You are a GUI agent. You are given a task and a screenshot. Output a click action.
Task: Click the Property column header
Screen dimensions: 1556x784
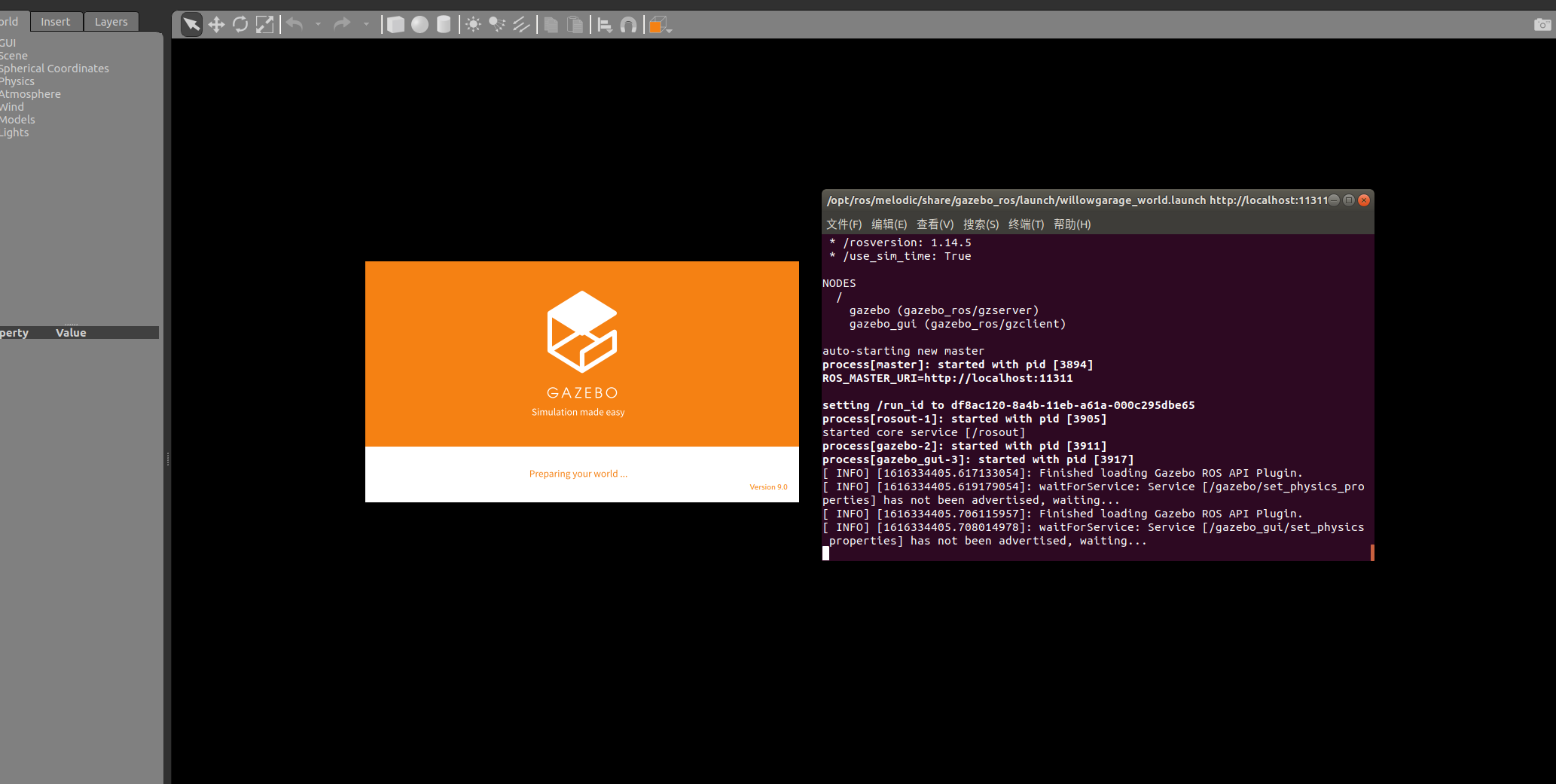pyautogui.click(x=15, y=333)
